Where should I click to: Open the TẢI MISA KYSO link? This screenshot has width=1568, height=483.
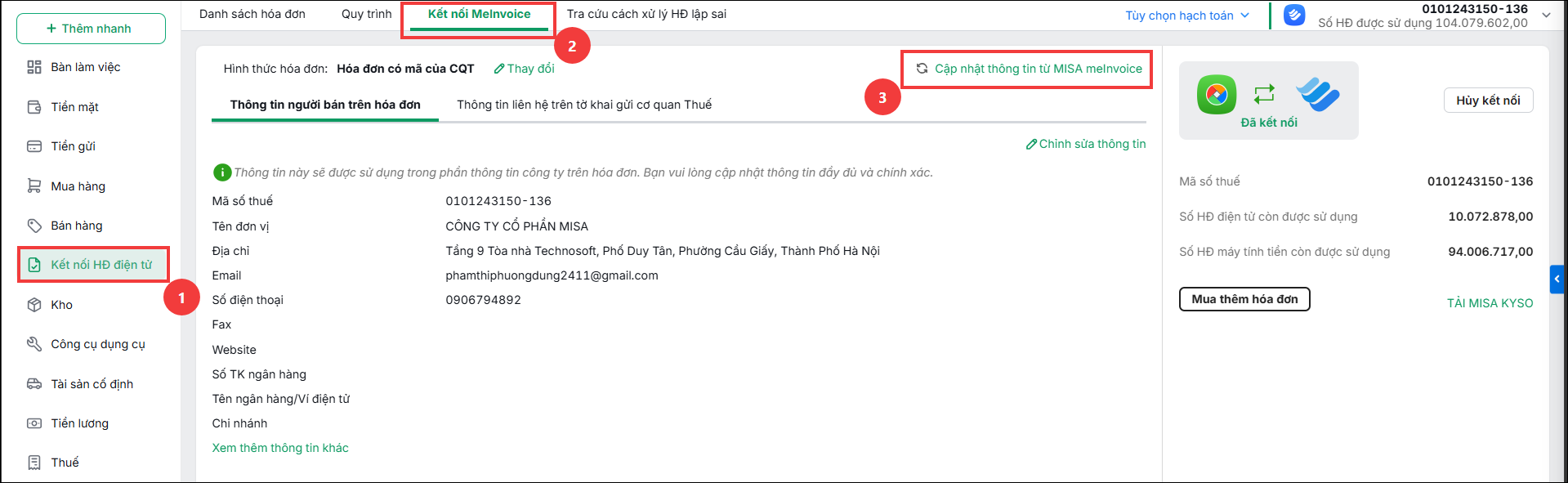[1490, 303]
